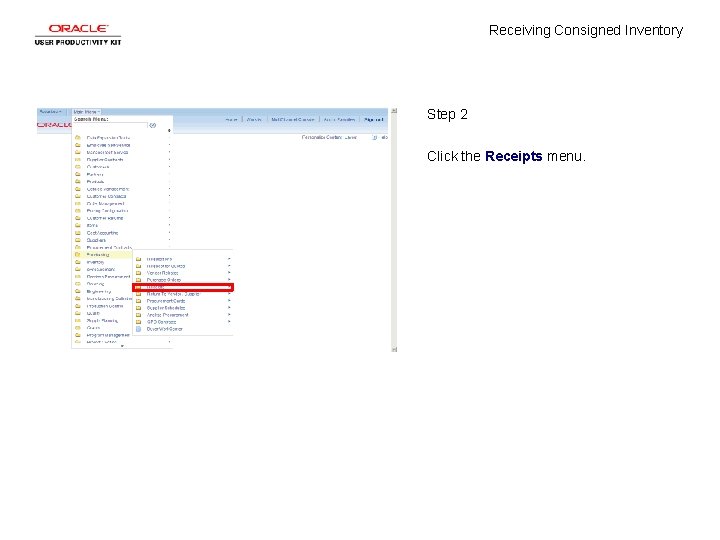Select the Cost Accounting menu entry
Viewport: 720px width, 540px height.
[102, 233]
